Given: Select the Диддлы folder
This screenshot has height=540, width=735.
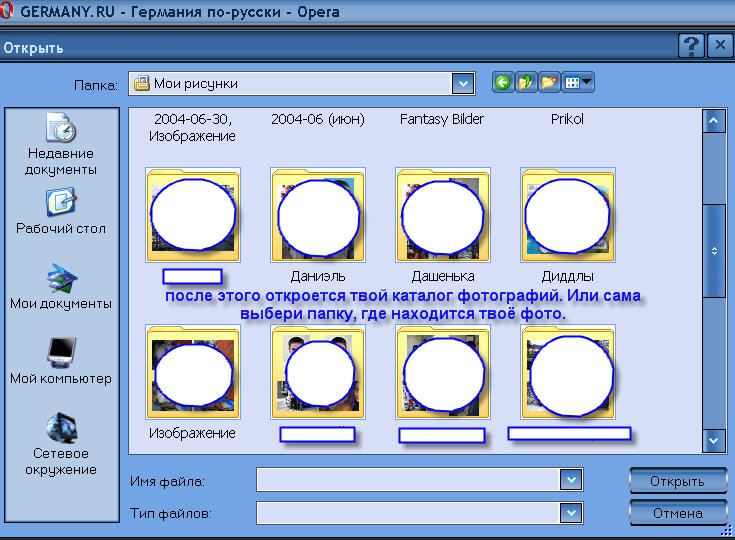Looking at the screenshot, I should 568,225.
